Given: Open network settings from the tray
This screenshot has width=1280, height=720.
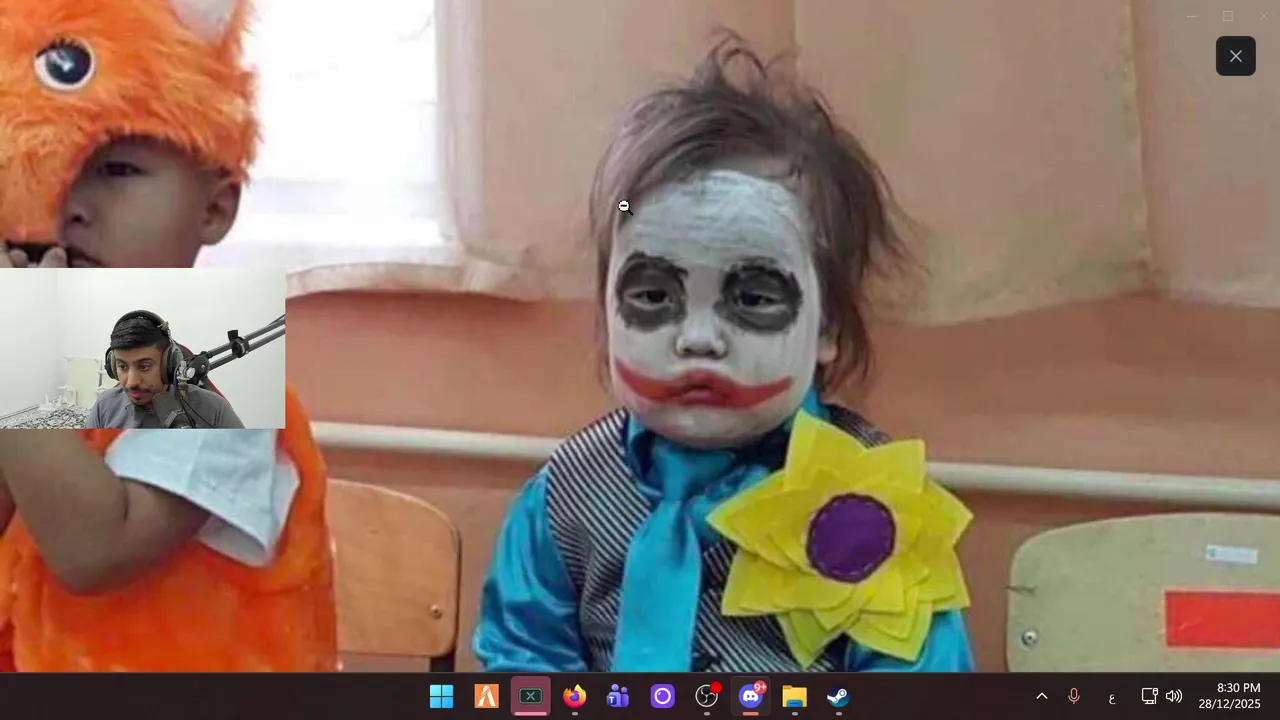Looking at the screenshot, I should point(1149,696).
